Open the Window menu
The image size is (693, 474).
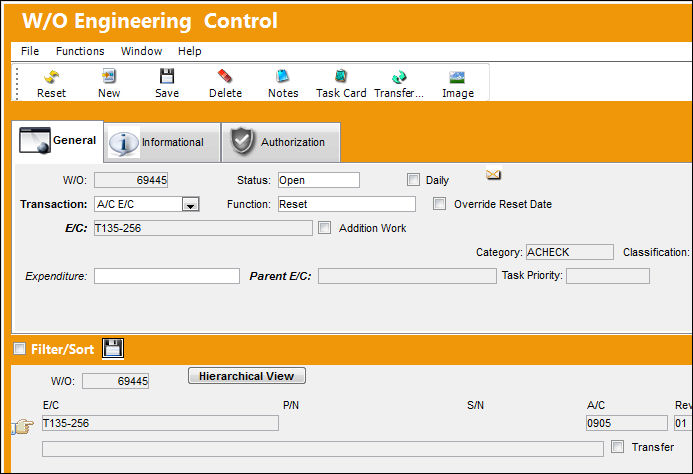141,51
